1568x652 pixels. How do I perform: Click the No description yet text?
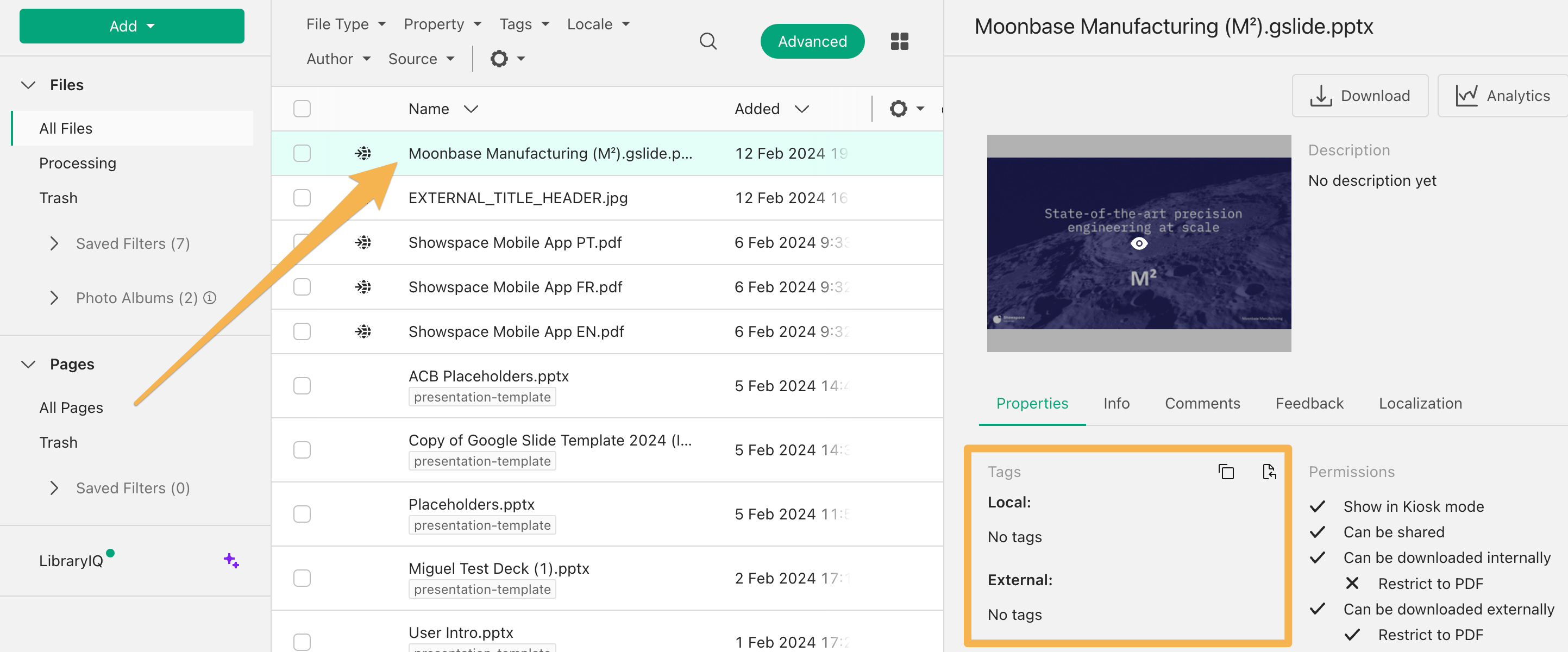(1371, 180)
